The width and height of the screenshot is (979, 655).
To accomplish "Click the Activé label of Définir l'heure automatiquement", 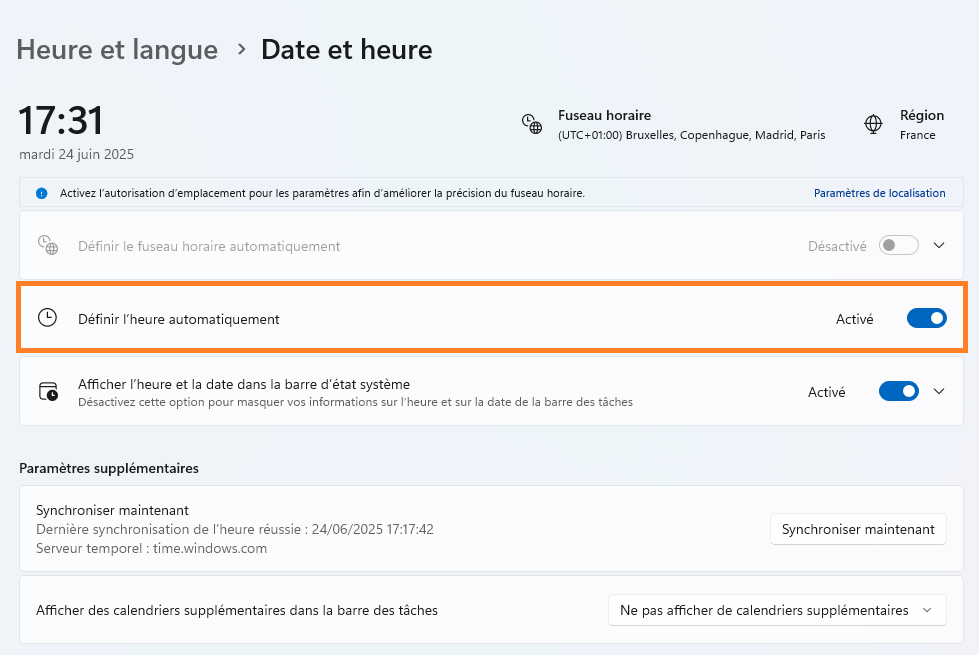I will 854,319.
